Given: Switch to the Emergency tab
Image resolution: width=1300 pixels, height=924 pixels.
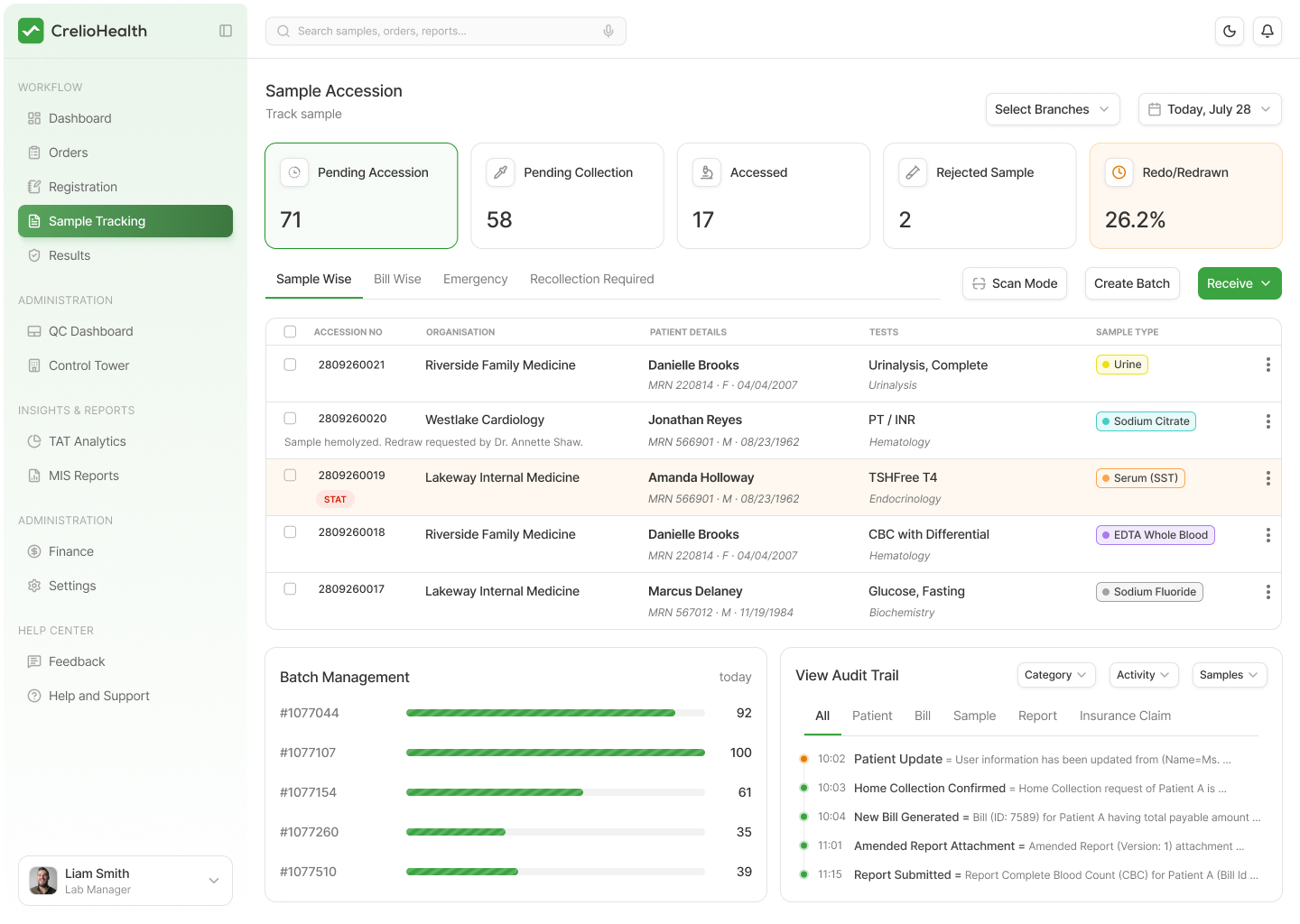Looking at the screenshot, I should [x=475, y=279].
